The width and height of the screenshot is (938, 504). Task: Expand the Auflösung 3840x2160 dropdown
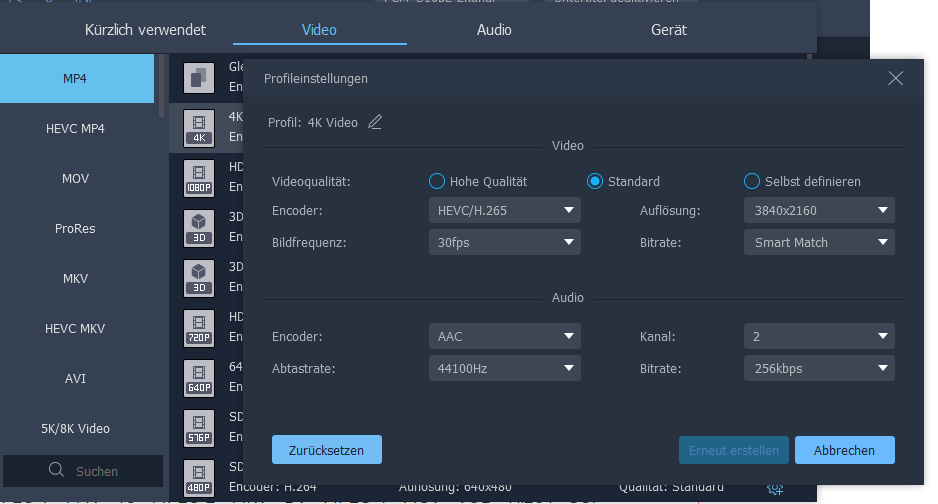(819, 210)
